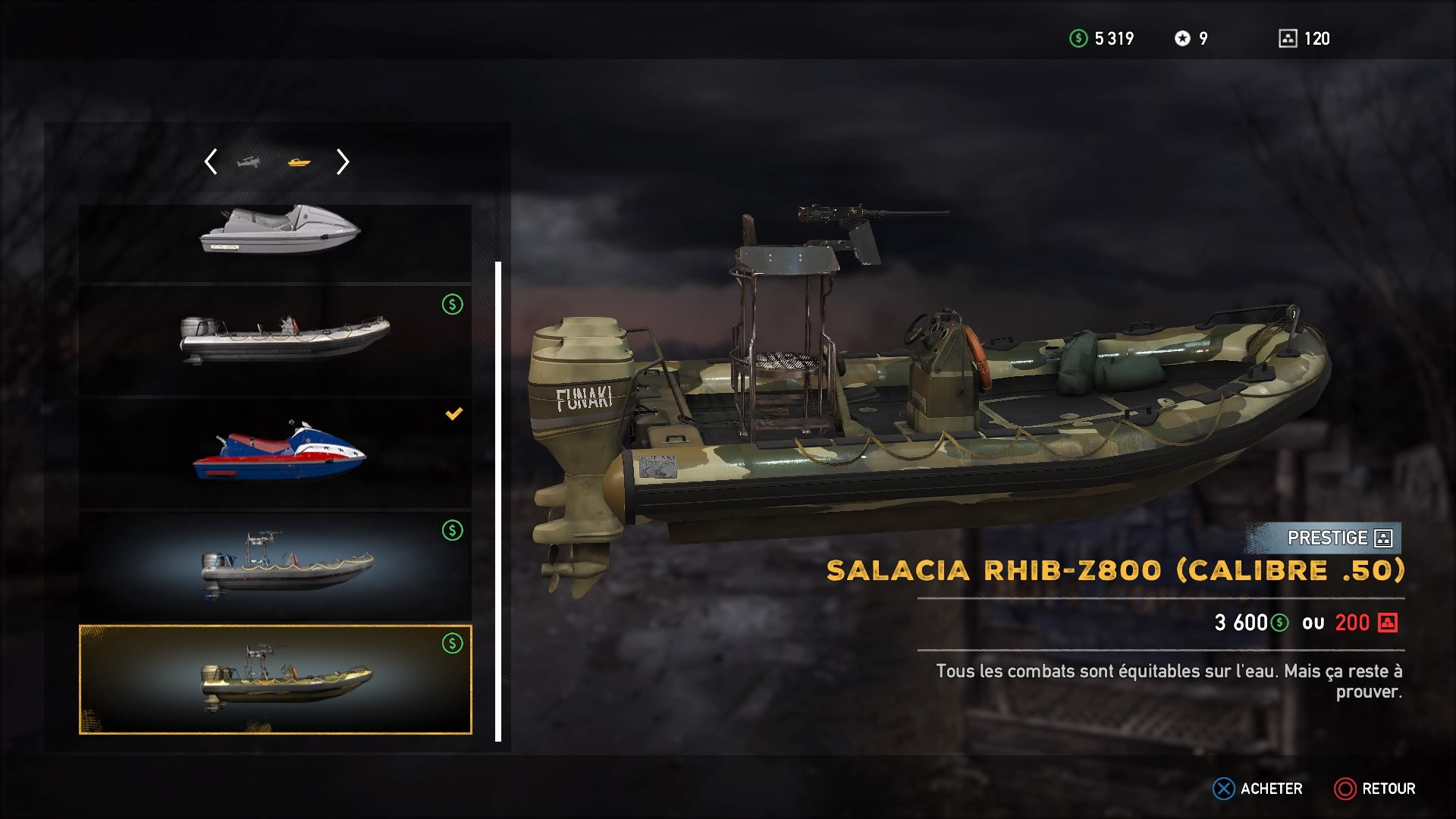Select the yellow boat category icon

(x=300, y=162)
